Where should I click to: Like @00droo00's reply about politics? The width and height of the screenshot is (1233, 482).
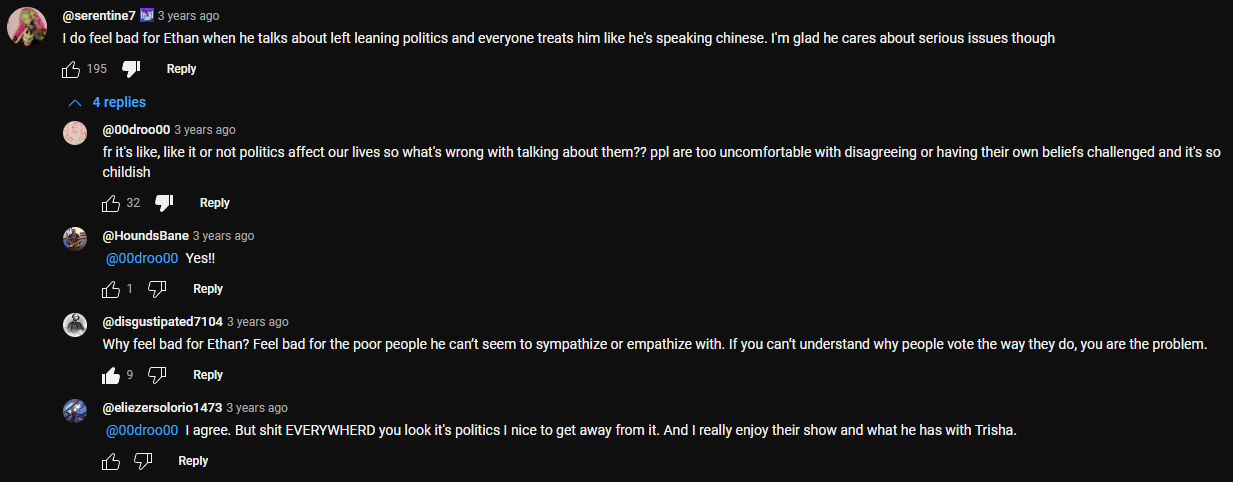[111, 203]
